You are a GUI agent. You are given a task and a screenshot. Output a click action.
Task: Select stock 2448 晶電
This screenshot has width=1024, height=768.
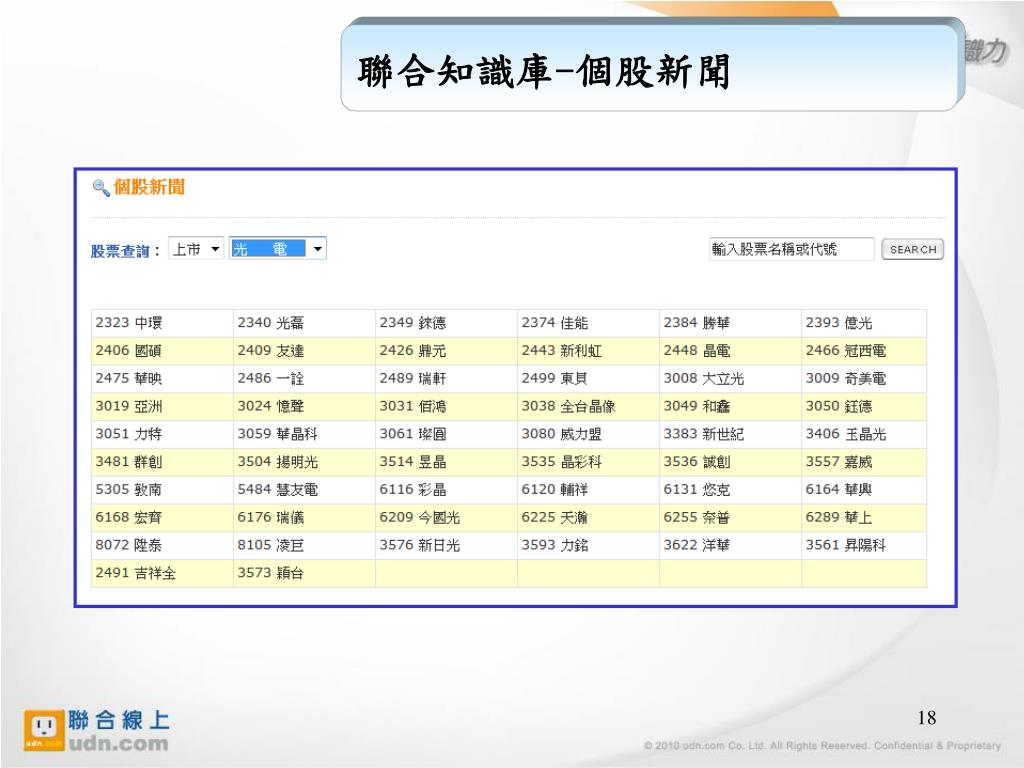click(697, 351)
